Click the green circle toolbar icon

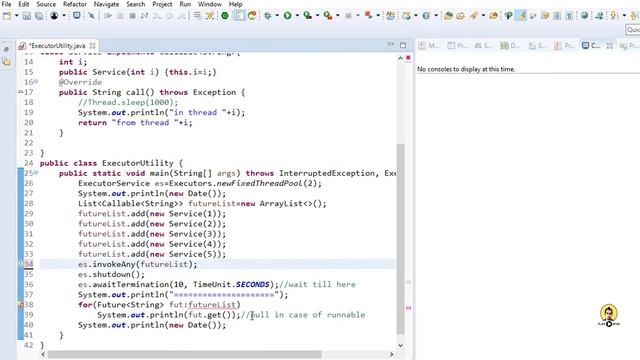pos(225,16)
